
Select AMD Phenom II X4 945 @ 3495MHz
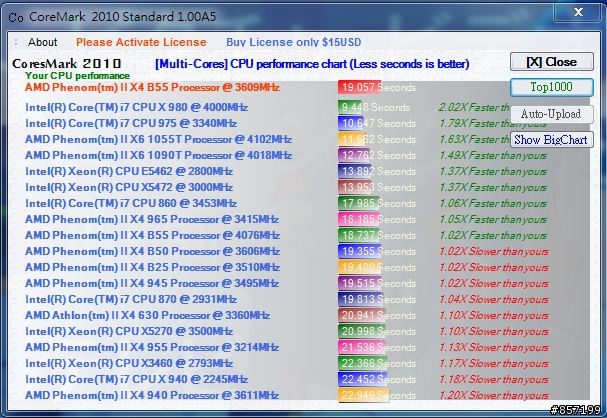(152, 283)
